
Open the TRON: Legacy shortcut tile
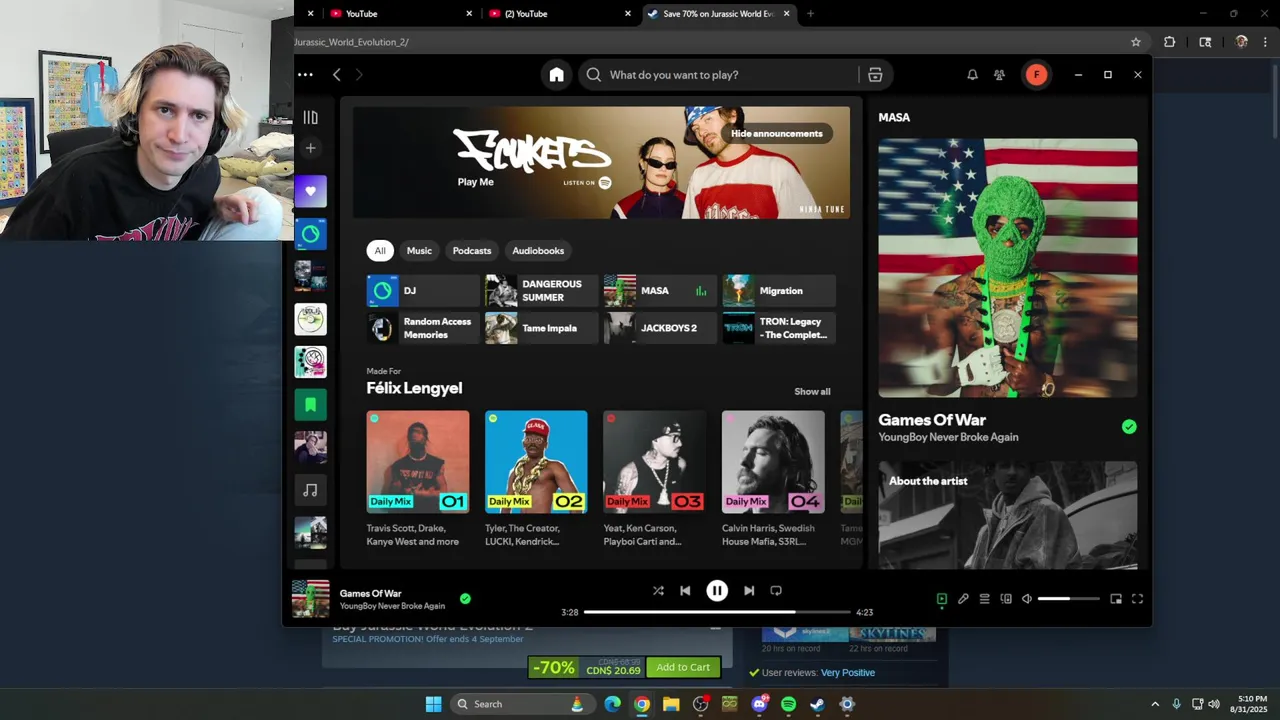click(x=779, y=328)
